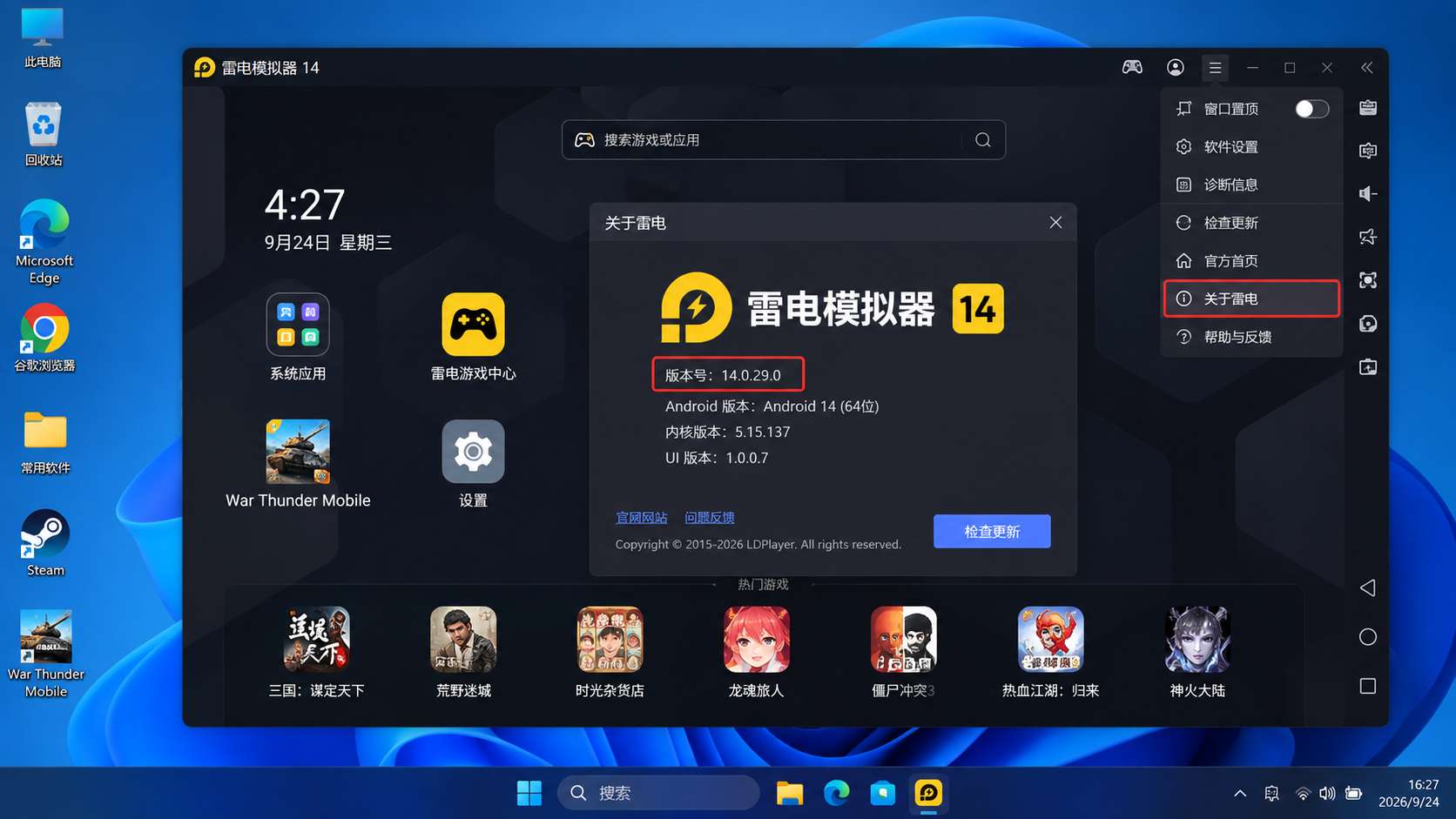1456x819 pixels.
Task: Open 软件设置 from the menu
Action: [1251, 147]
